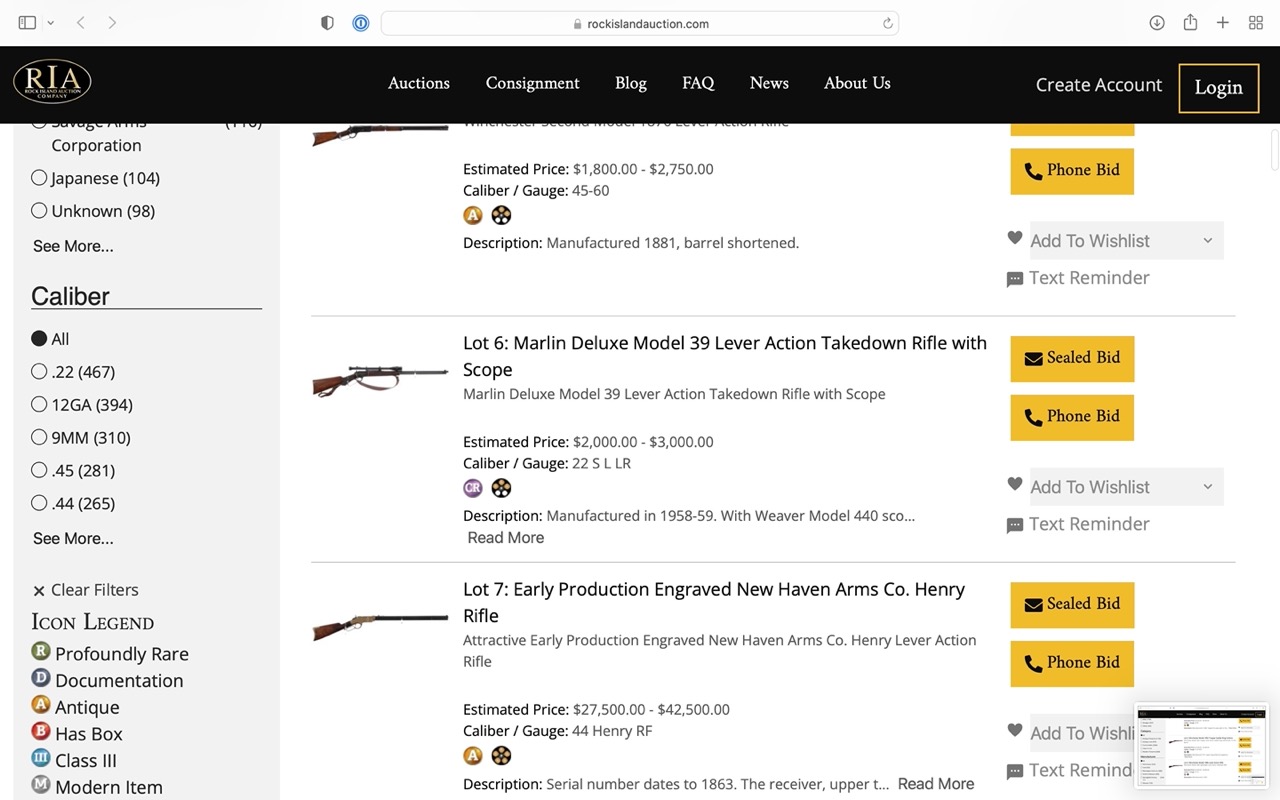The image size is (1280, 800).
Task: Click the revolver cylinder icon under Lot 6
Action: pos(501,488)
